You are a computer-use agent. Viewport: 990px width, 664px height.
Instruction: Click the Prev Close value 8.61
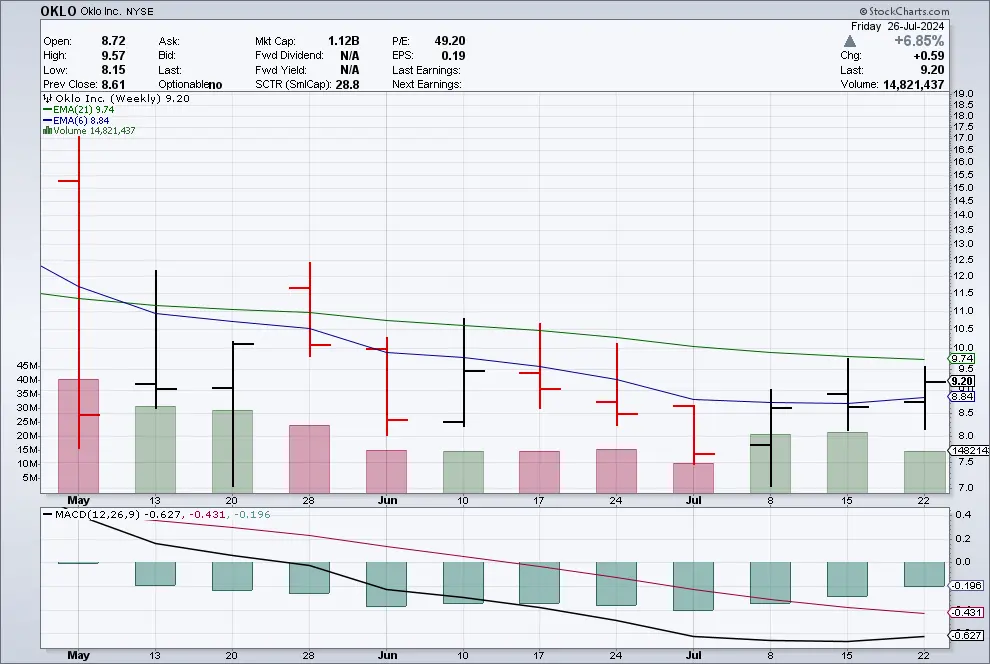113,84
